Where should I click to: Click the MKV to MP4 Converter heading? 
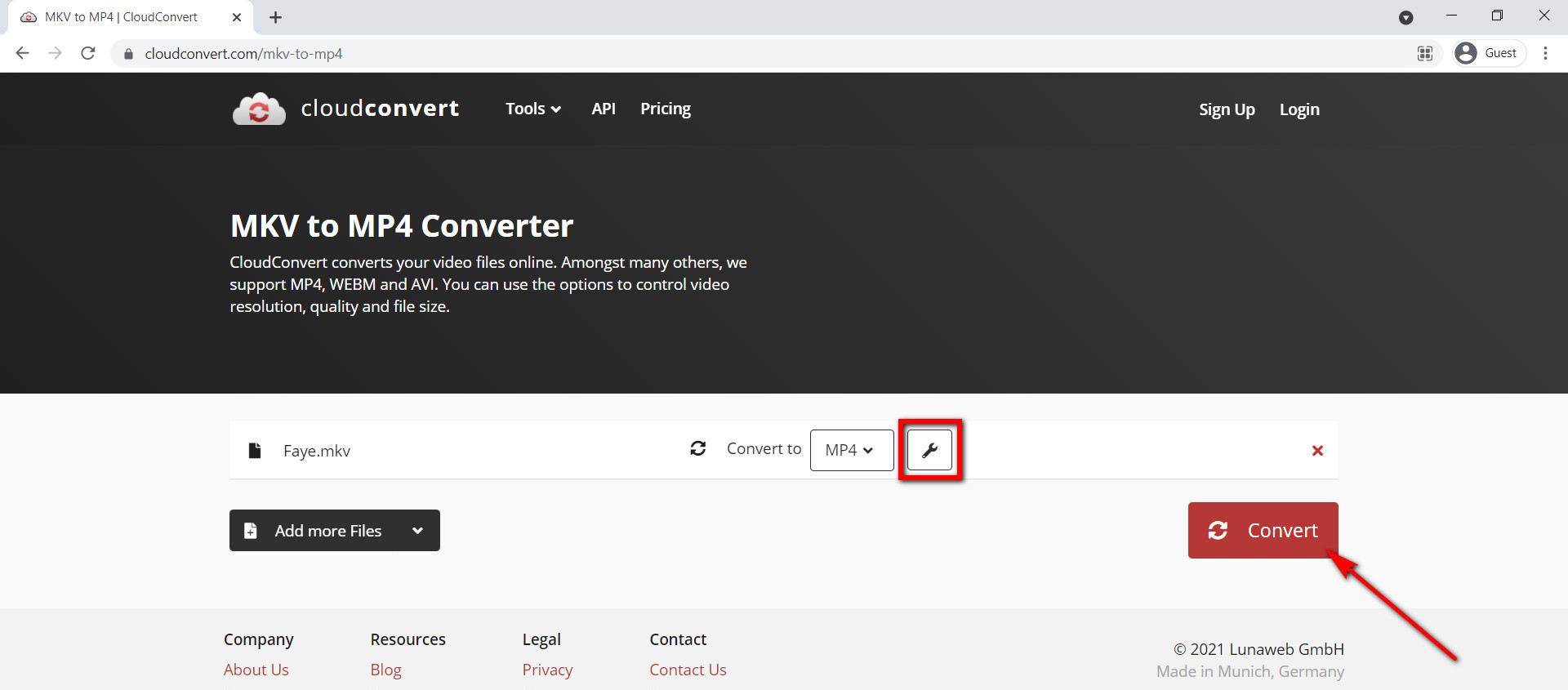pyautogui.click(x=402, y=226)
